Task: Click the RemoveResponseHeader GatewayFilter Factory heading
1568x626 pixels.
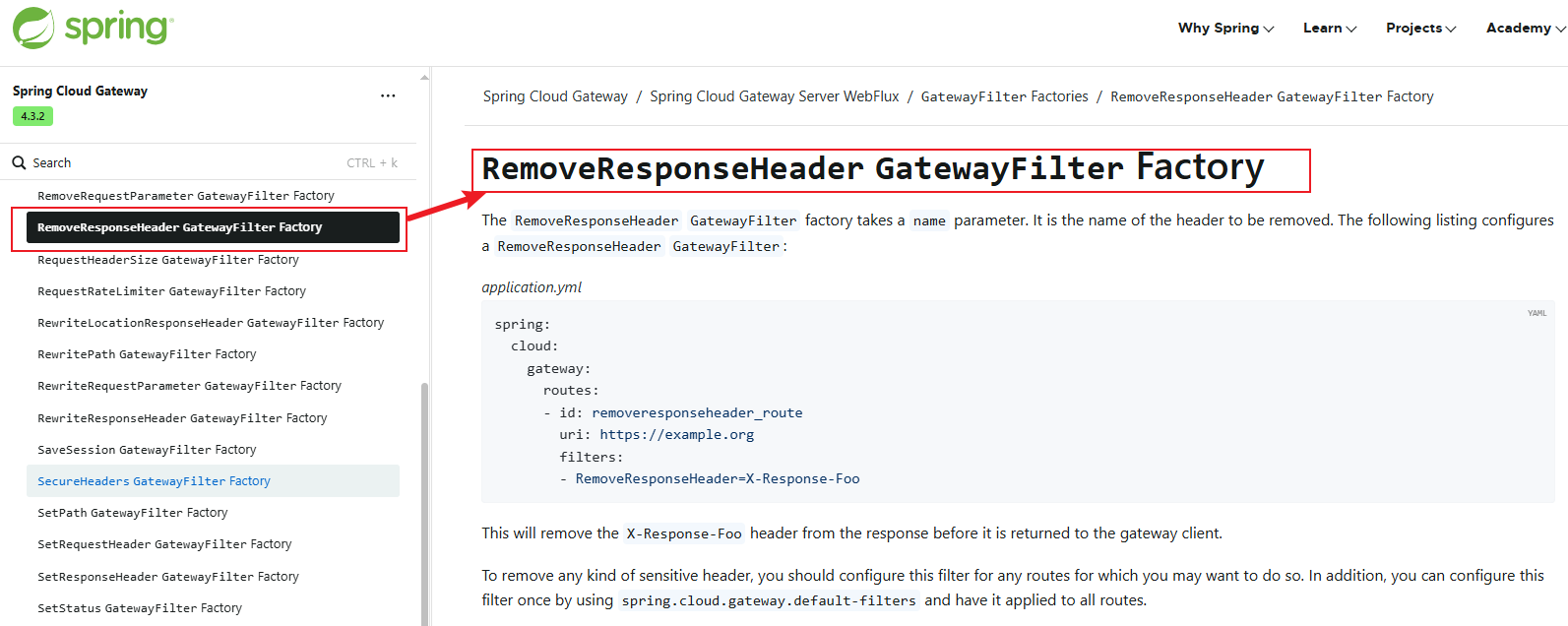Action: pyautogui.click(x=872, y=168)
